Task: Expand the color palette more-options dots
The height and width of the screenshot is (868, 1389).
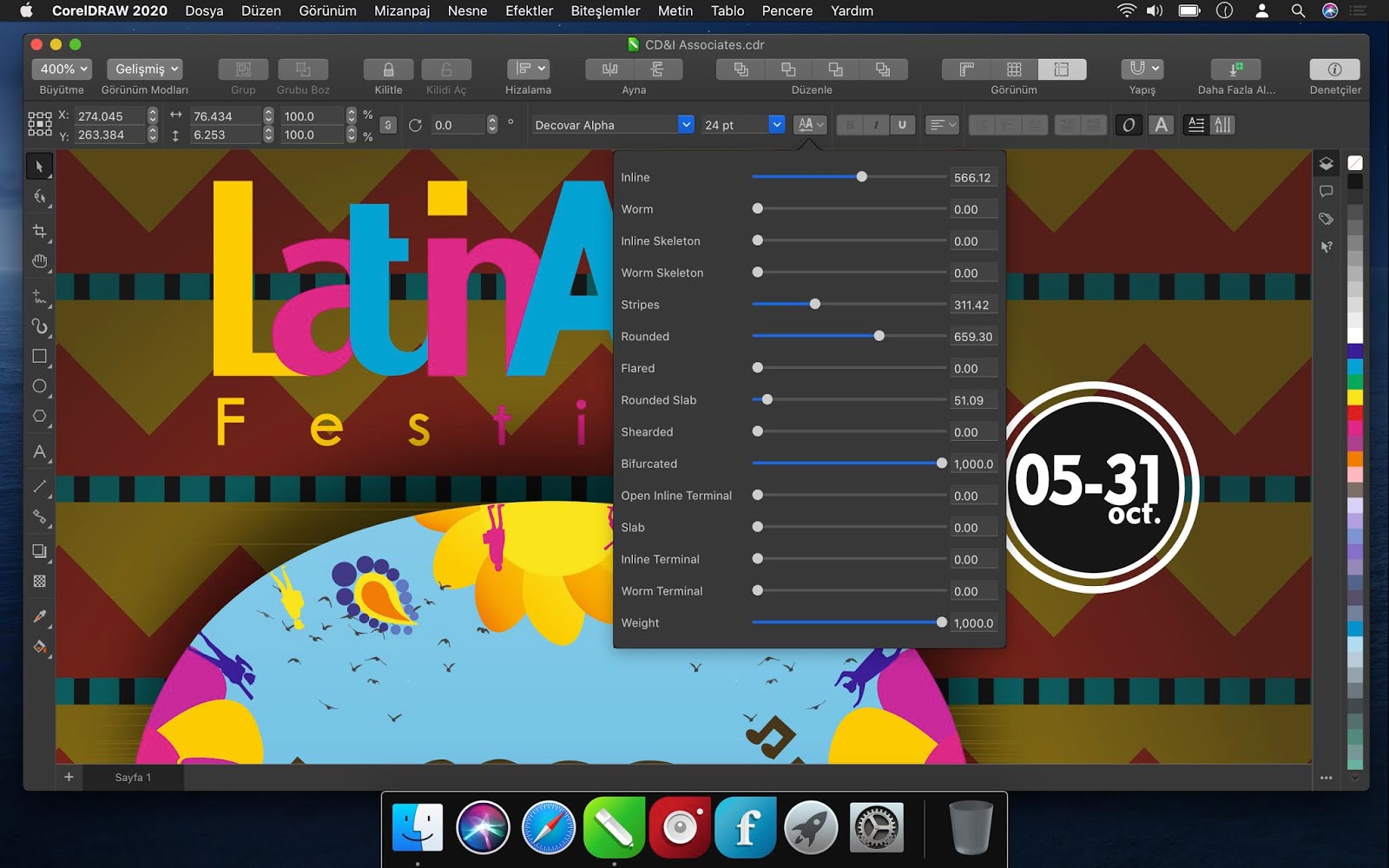Action: pos(1326,778)
